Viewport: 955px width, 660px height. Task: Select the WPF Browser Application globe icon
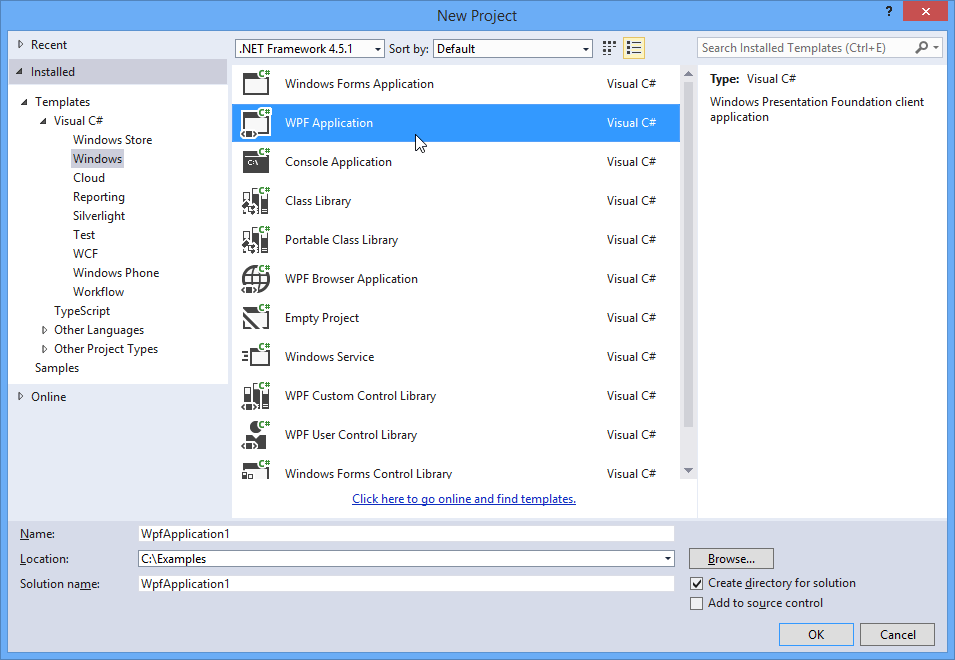point(255,278)
